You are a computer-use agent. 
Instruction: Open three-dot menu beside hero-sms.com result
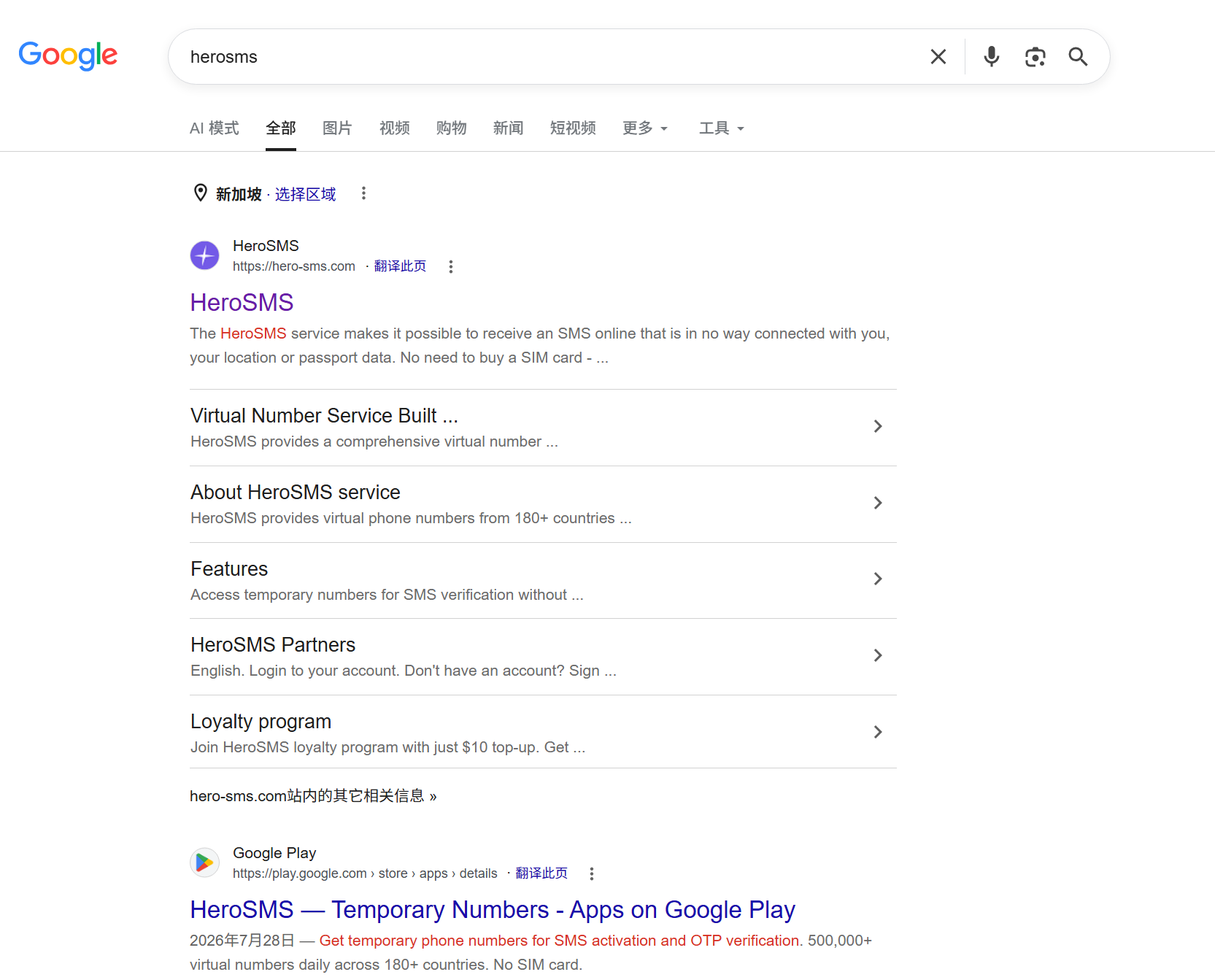coord(451,266)
